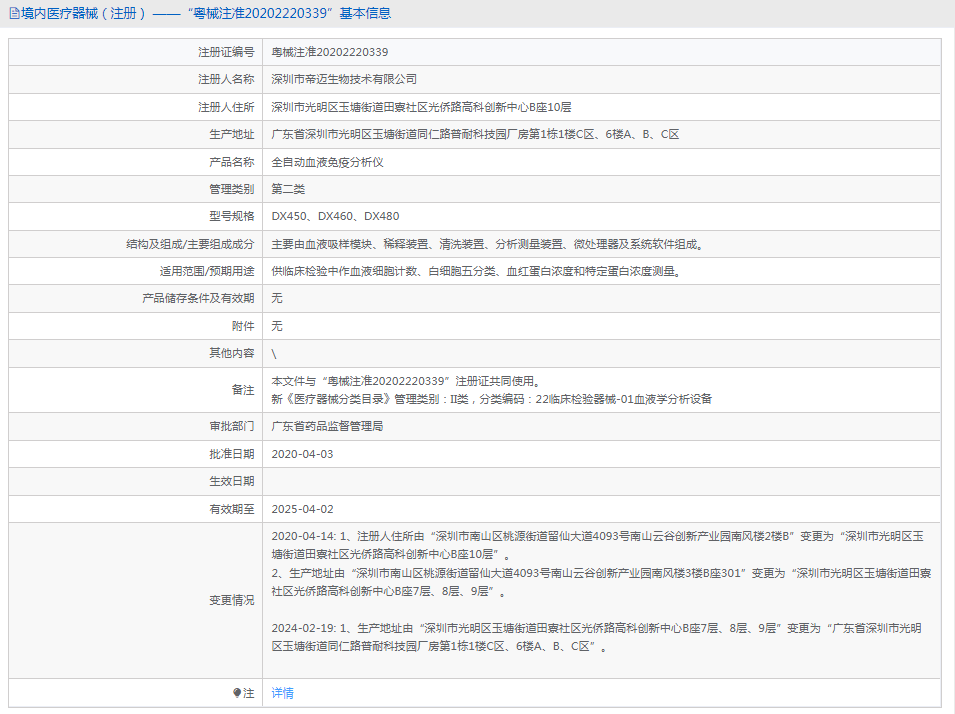Click the label 型号规格
The image size is (955, 714).
[231, 216]
